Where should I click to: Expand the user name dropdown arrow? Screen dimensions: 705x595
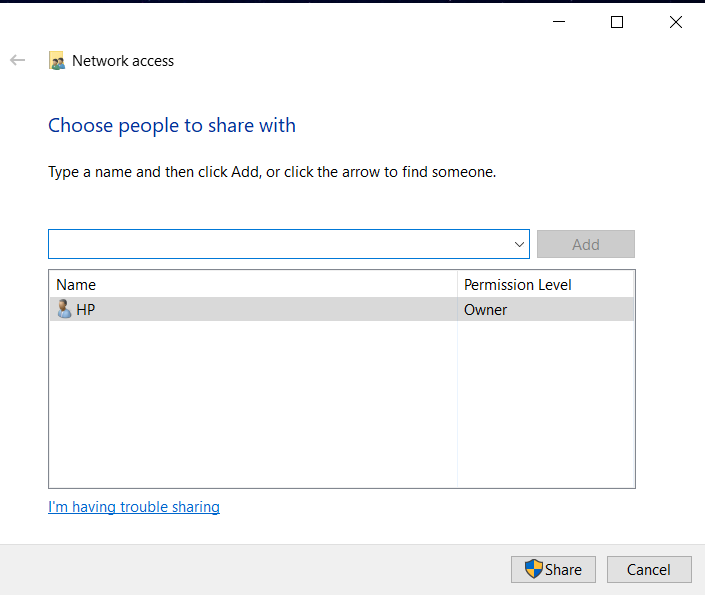[x=519, y=245]
